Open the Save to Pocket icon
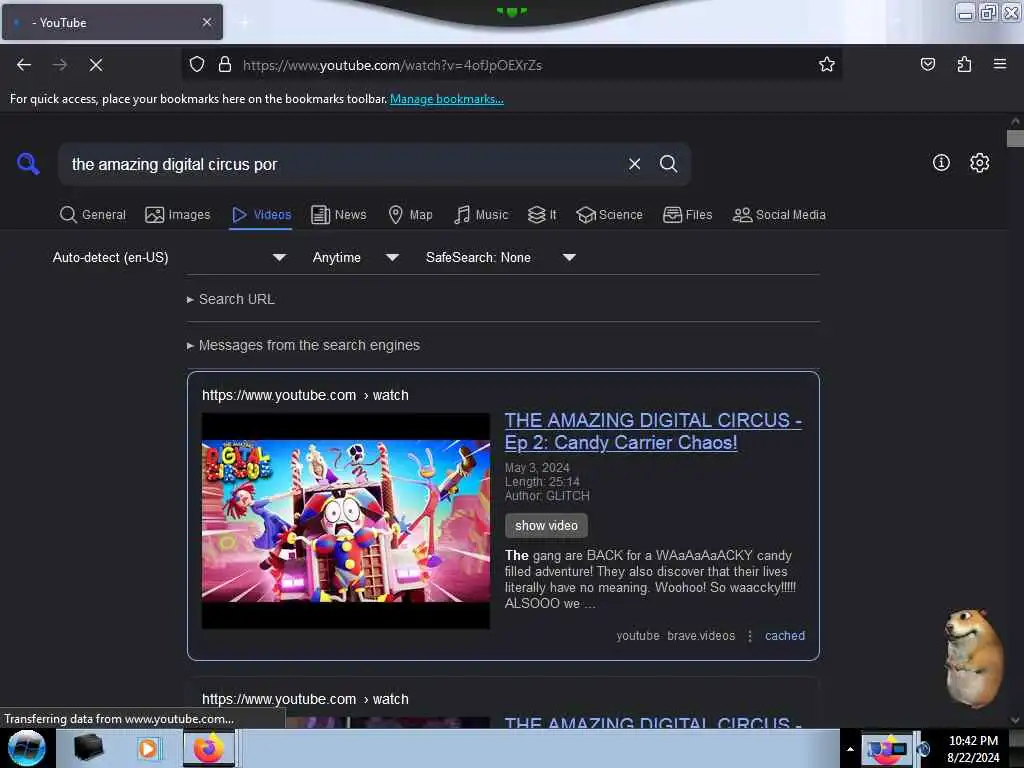 pos(927,65)
